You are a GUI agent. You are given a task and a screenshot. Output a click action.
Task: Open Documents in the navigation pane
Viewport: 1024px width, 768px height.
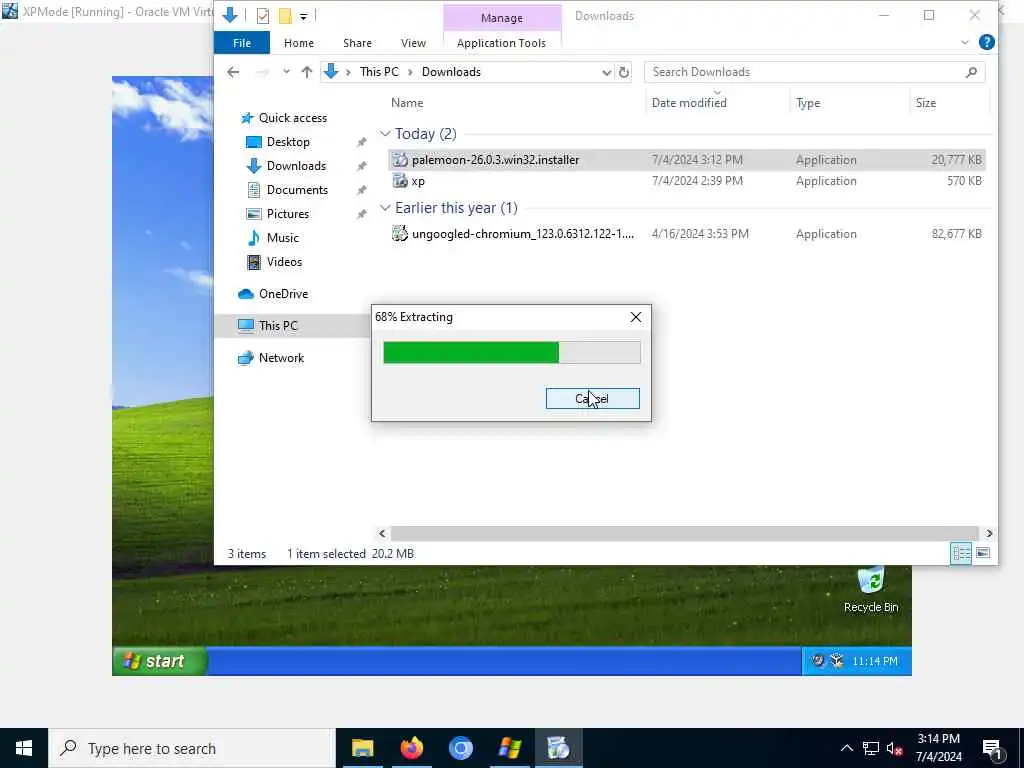[x=297, y=190]
